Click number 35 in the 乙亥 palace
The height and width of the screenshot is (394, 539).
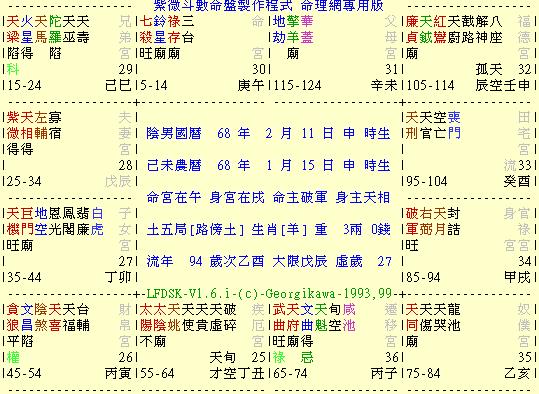pos(525,358)
